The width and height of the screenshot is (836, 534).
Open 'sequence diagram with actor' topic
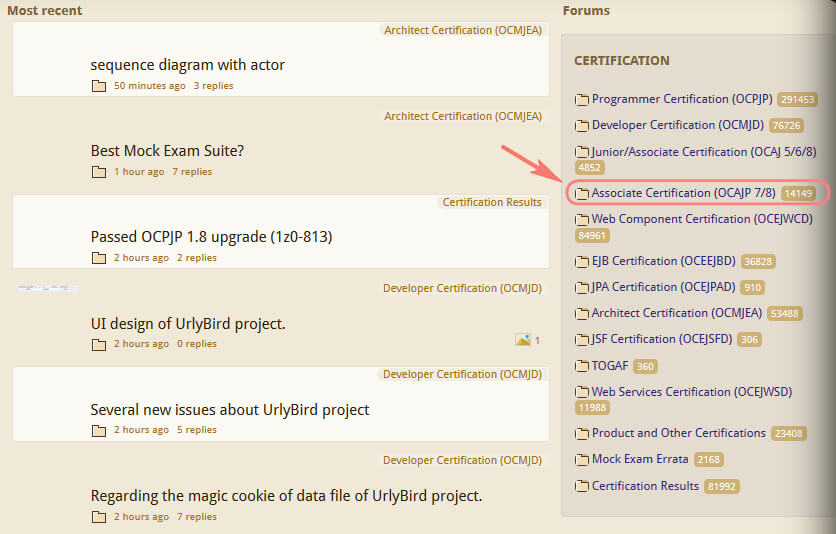tap(188, 65)
